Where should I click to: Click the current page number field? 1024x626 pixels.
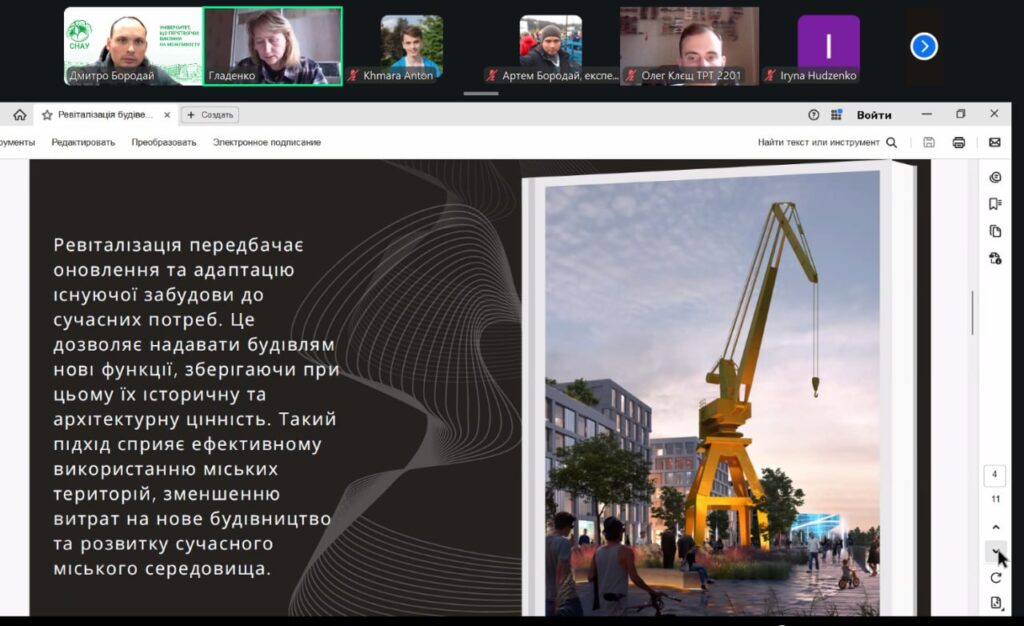pos(995,475)
